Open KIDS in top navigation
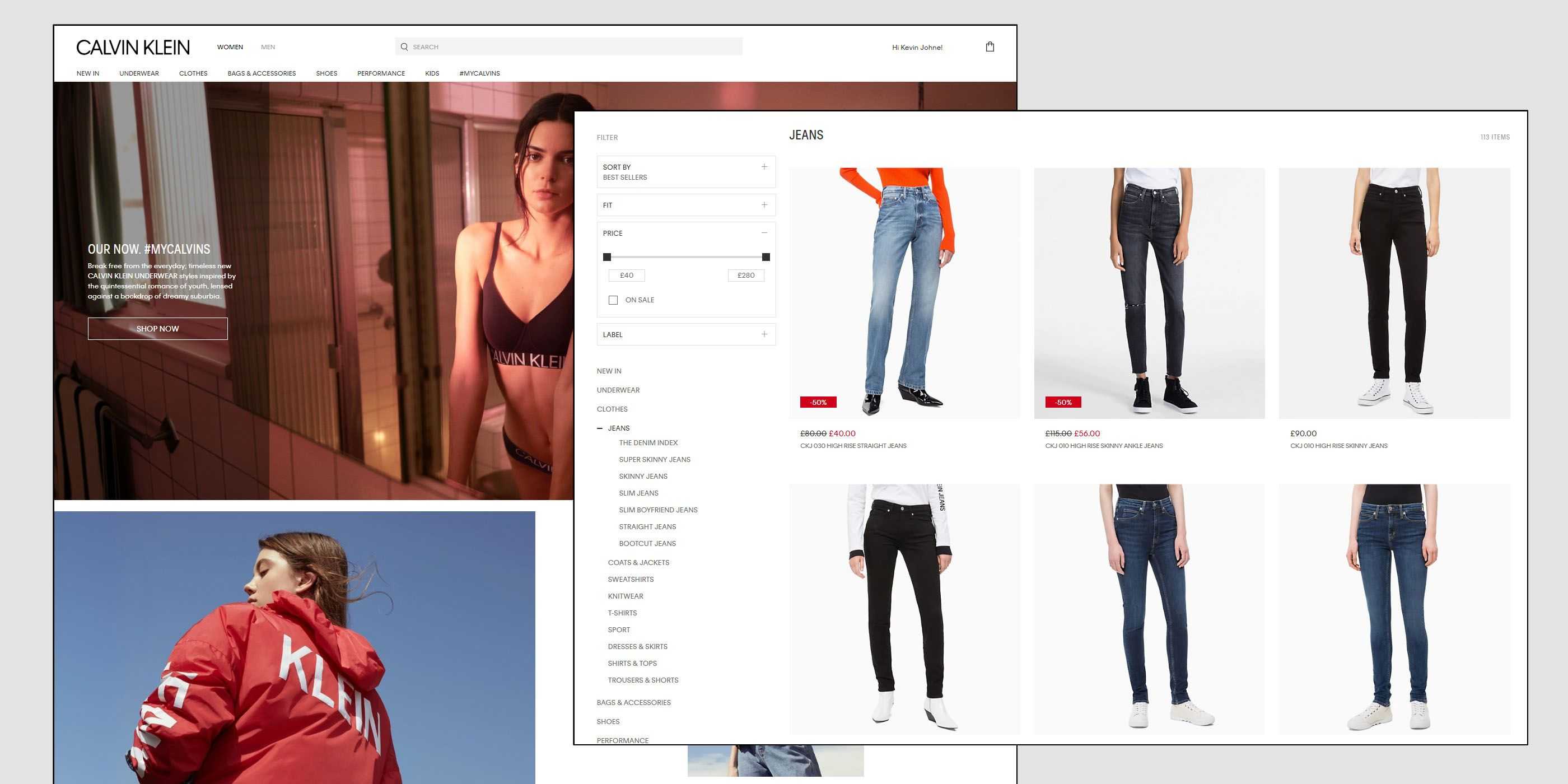The width and height of the screenshot is (1568, 784). pos(432,73)
